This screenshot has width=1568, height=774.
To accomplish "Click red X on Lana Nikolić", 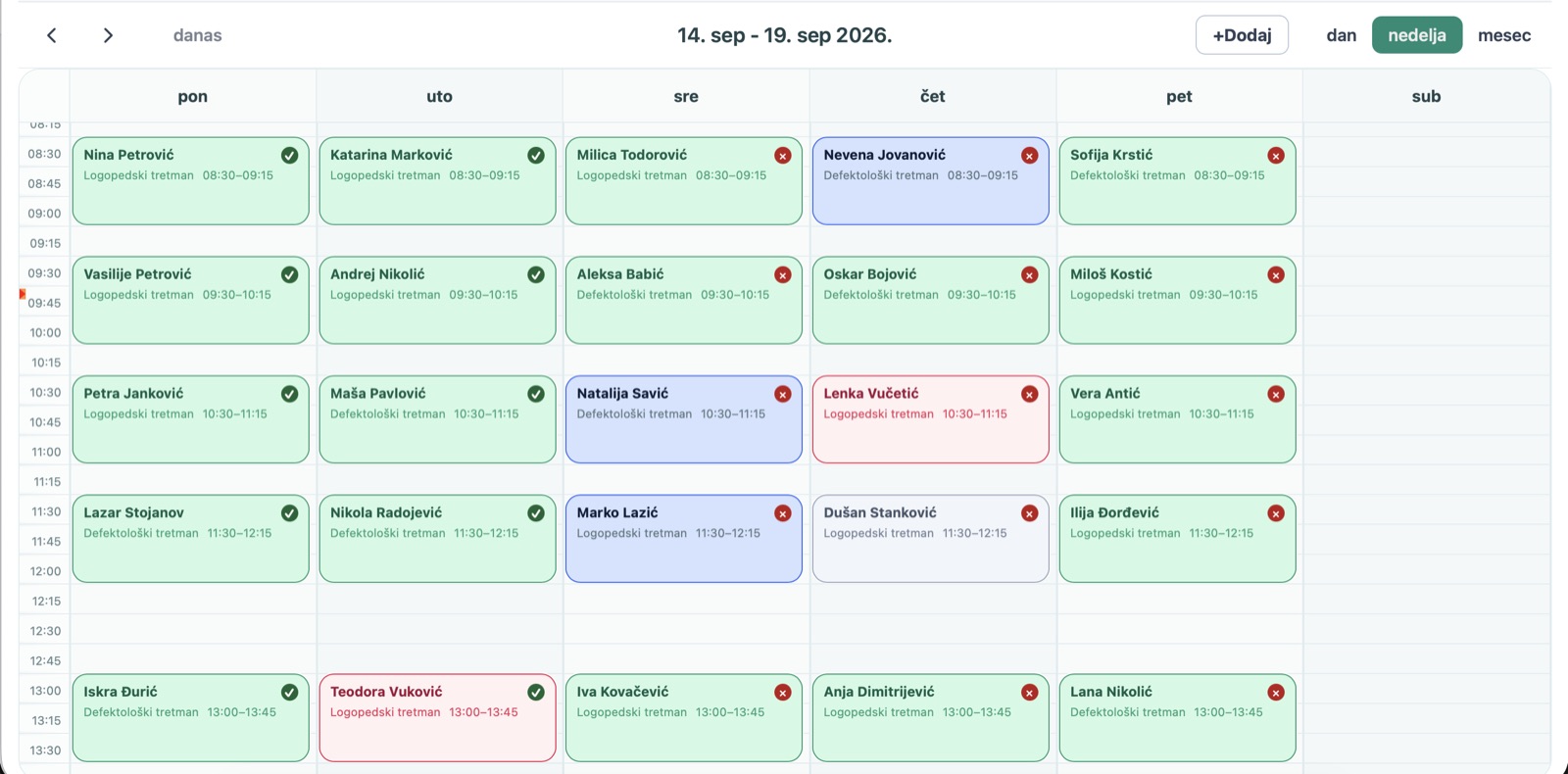I will [x=1276, y=692].
